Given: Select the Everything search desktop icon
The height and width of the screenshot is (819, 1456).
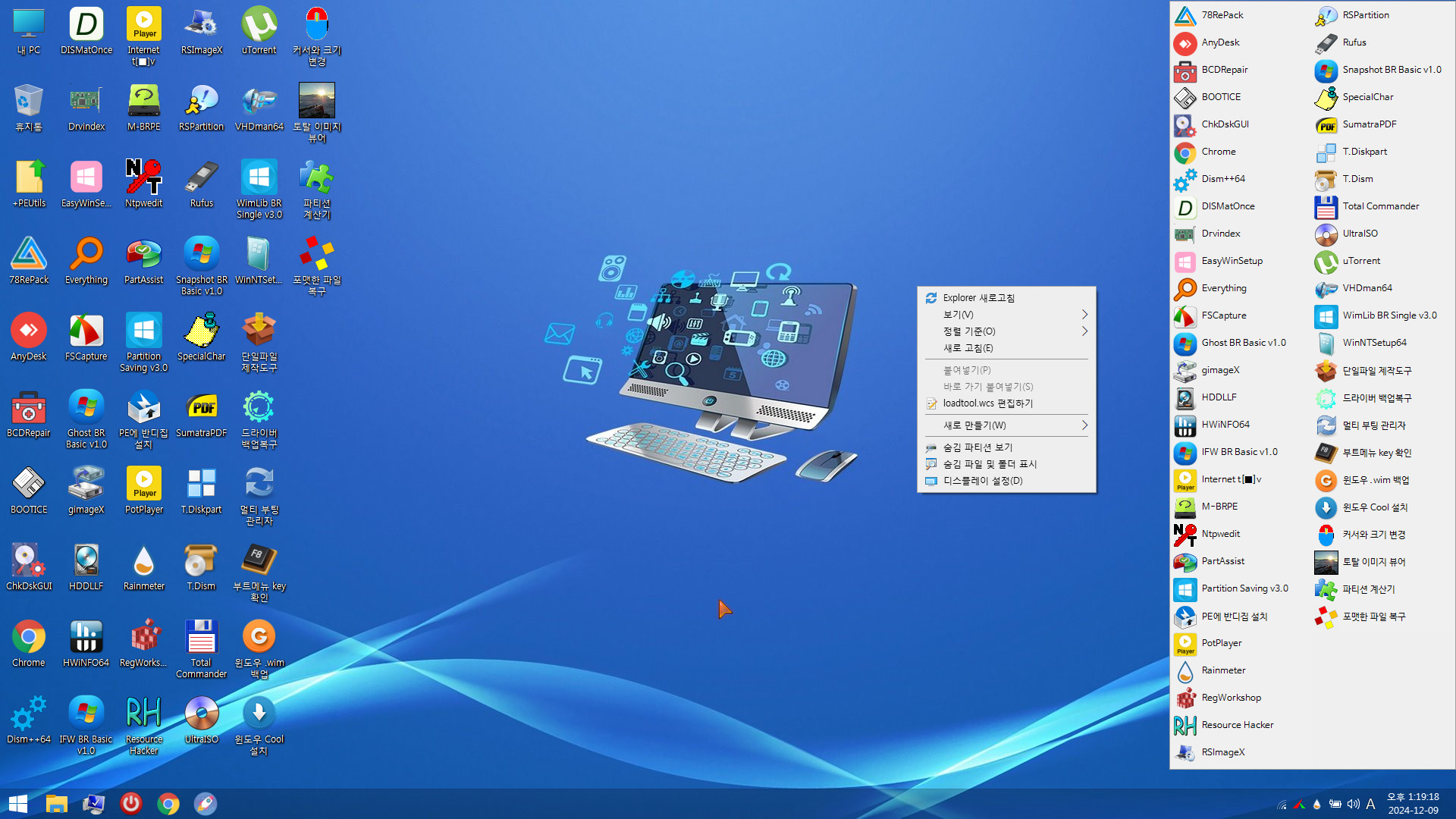Looking at the screenshot, I should [x=86, y=261].
